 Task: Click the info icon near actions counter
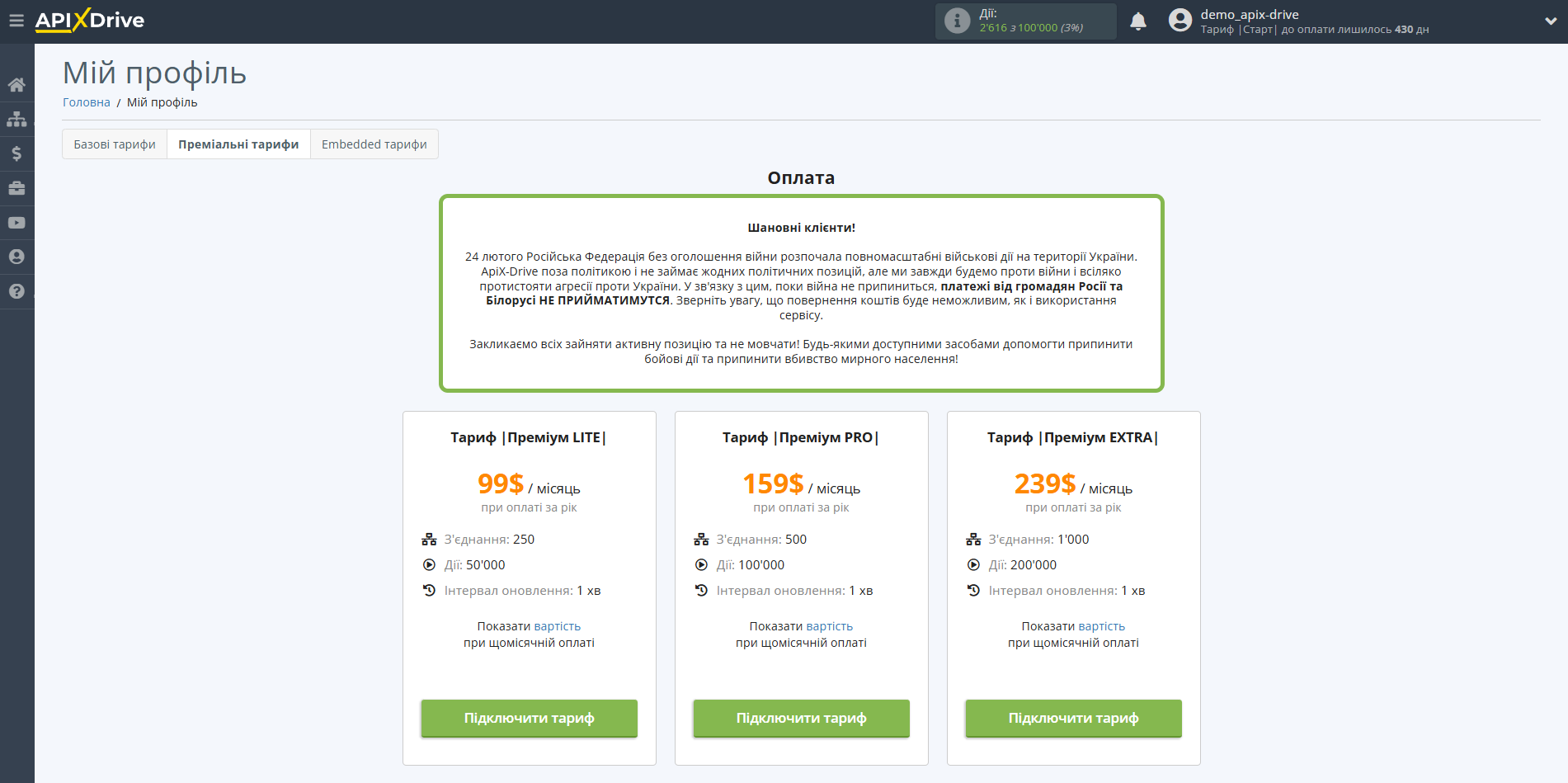click(x=957, y=21)
